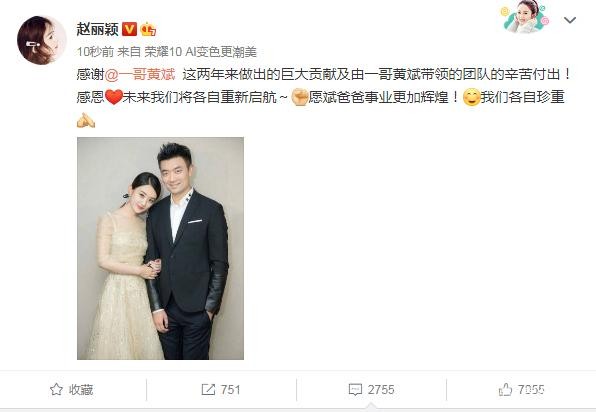The image size is (596, 412).
Task: Click the fist salute emoji
Action: (299, 97)
